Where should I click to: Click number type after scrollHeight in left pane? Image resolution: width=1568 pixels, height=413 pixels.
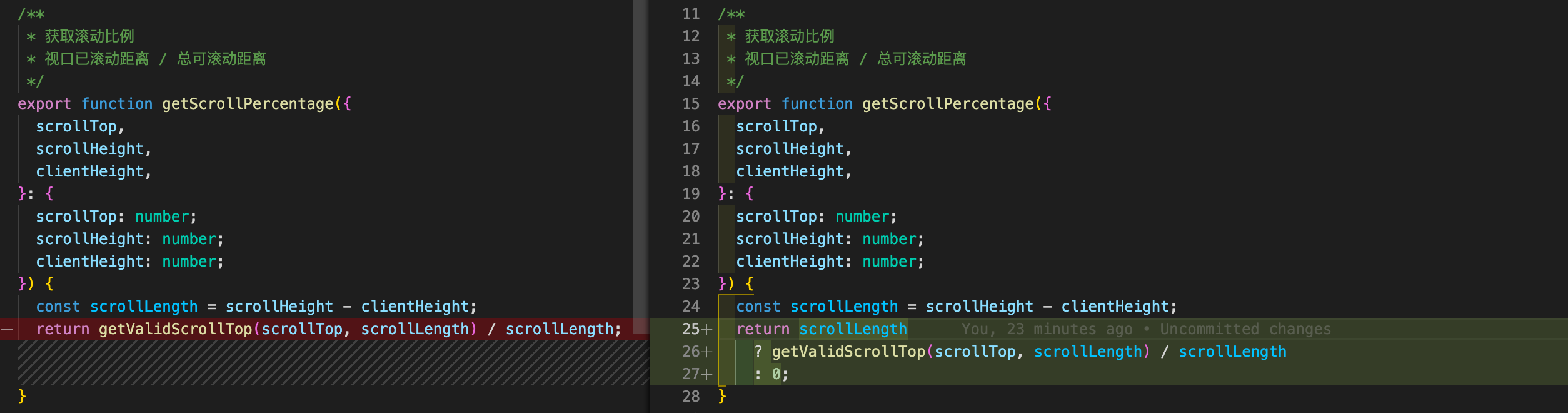pos(189,239)
